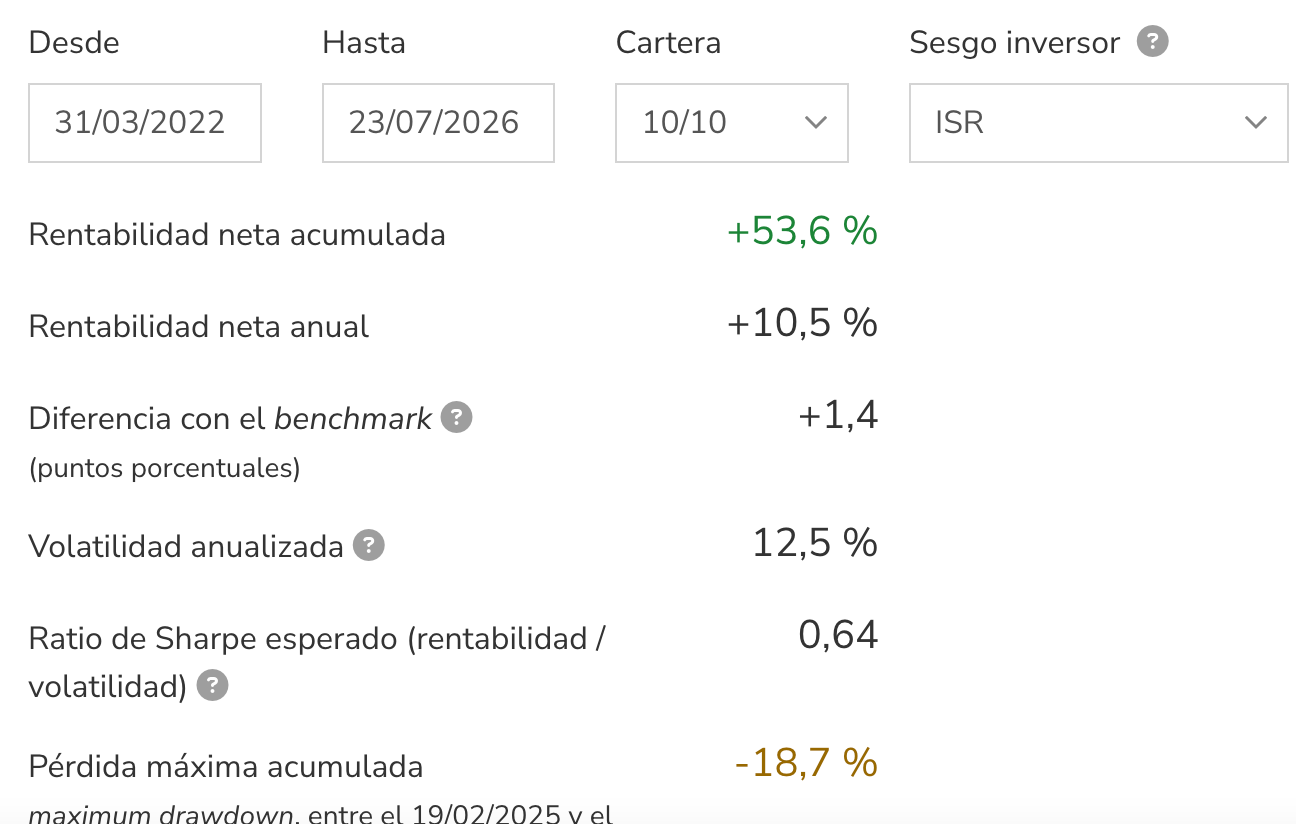This screenshot has height=824, width=1296.
Task: Click the Rentabilidad neta acumulada label
Action: click(x=237, y=235)
